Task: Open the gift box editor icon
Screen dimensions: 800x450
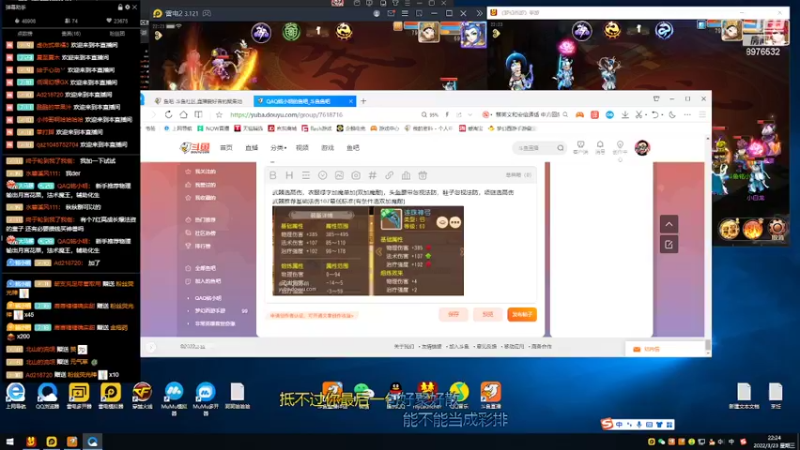Action: coord(422,176)
